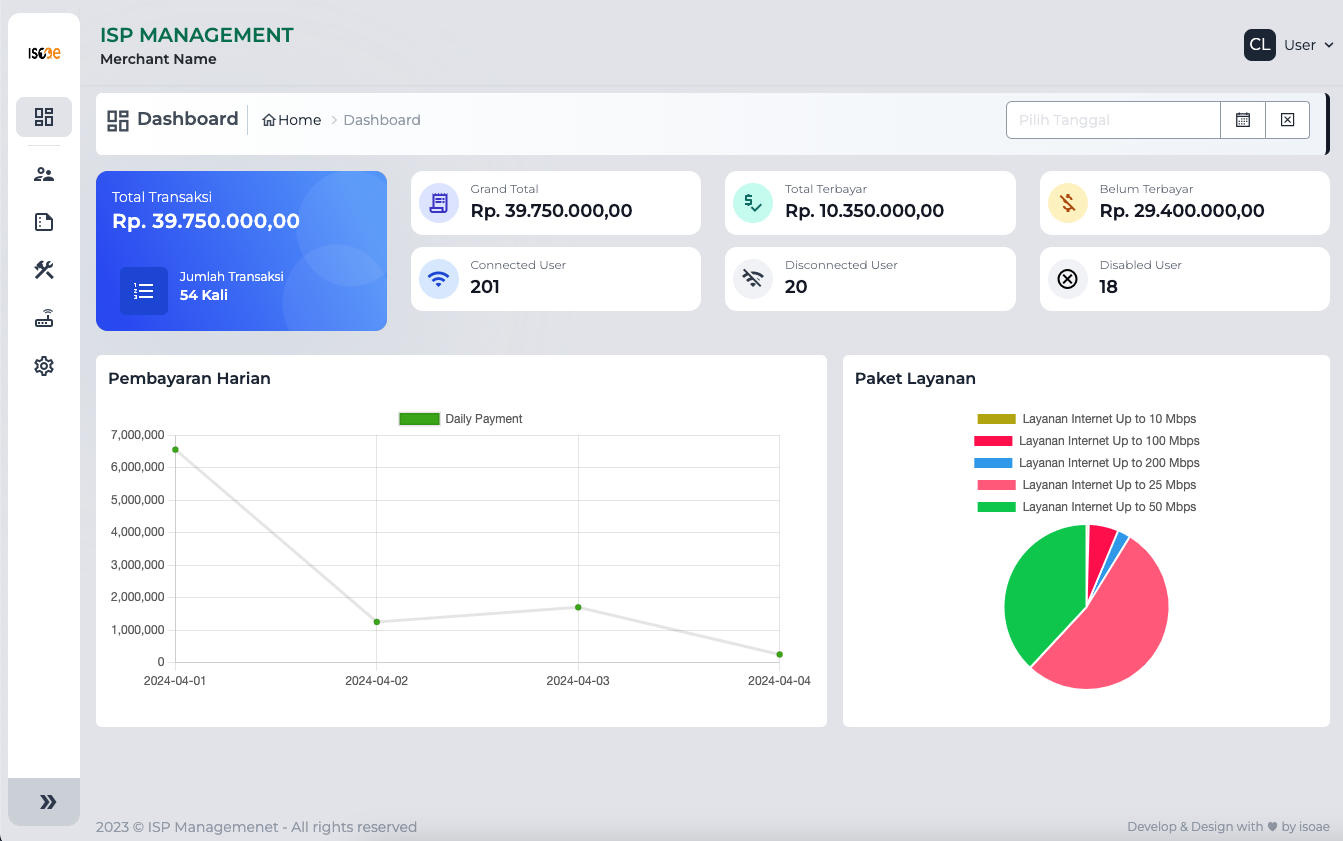1343x841 pixels.
Task: Open the document/invoice icon in sidebar
Action: (44, 222)
